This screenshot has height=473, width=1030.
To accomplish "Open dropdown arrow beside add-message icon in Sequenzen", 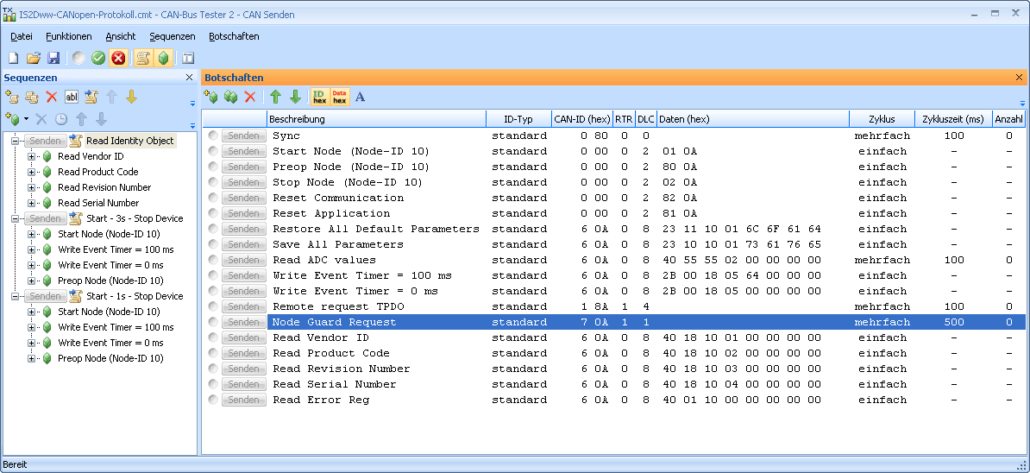I will click(x=26, y=119).
